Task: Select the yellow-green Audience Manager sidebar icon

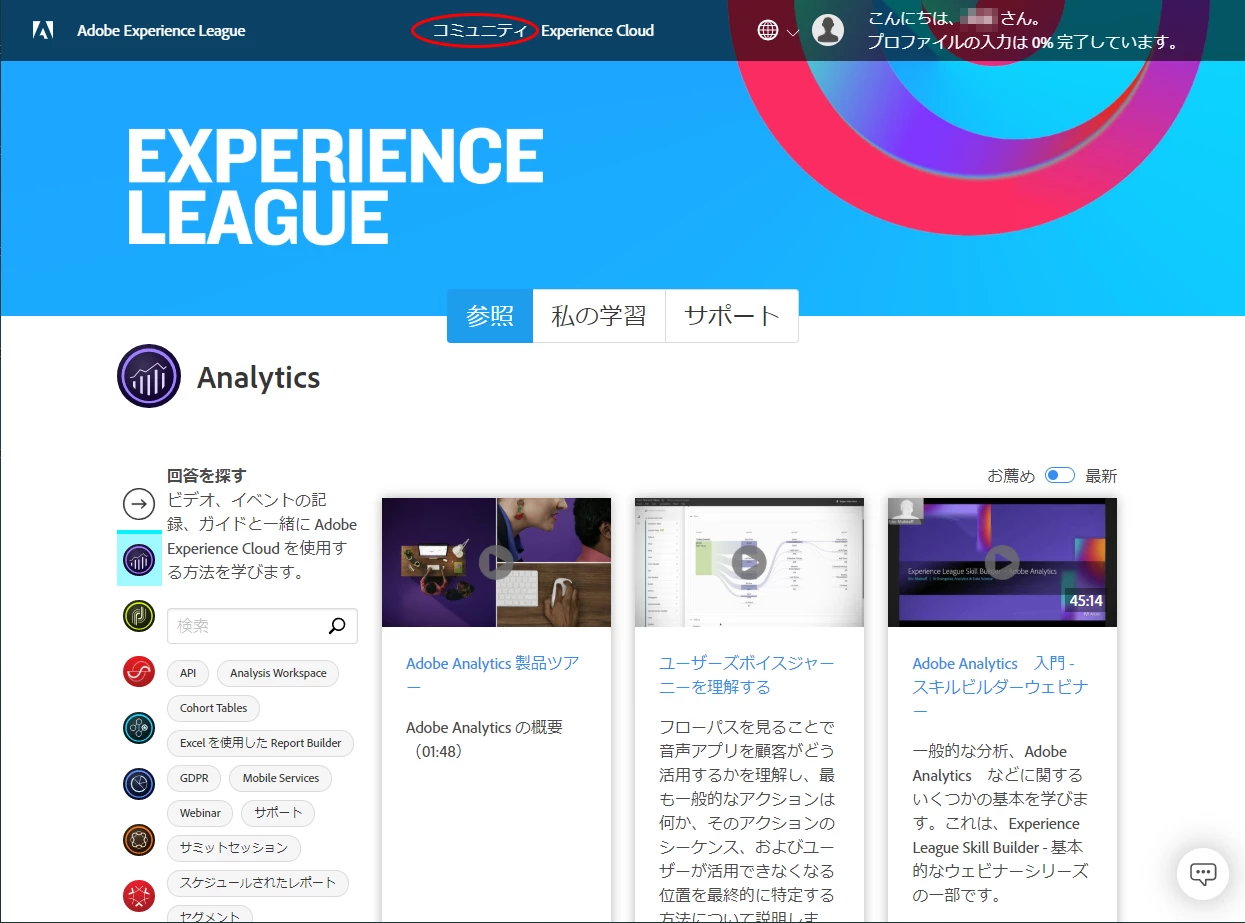Action: [139, 616]
